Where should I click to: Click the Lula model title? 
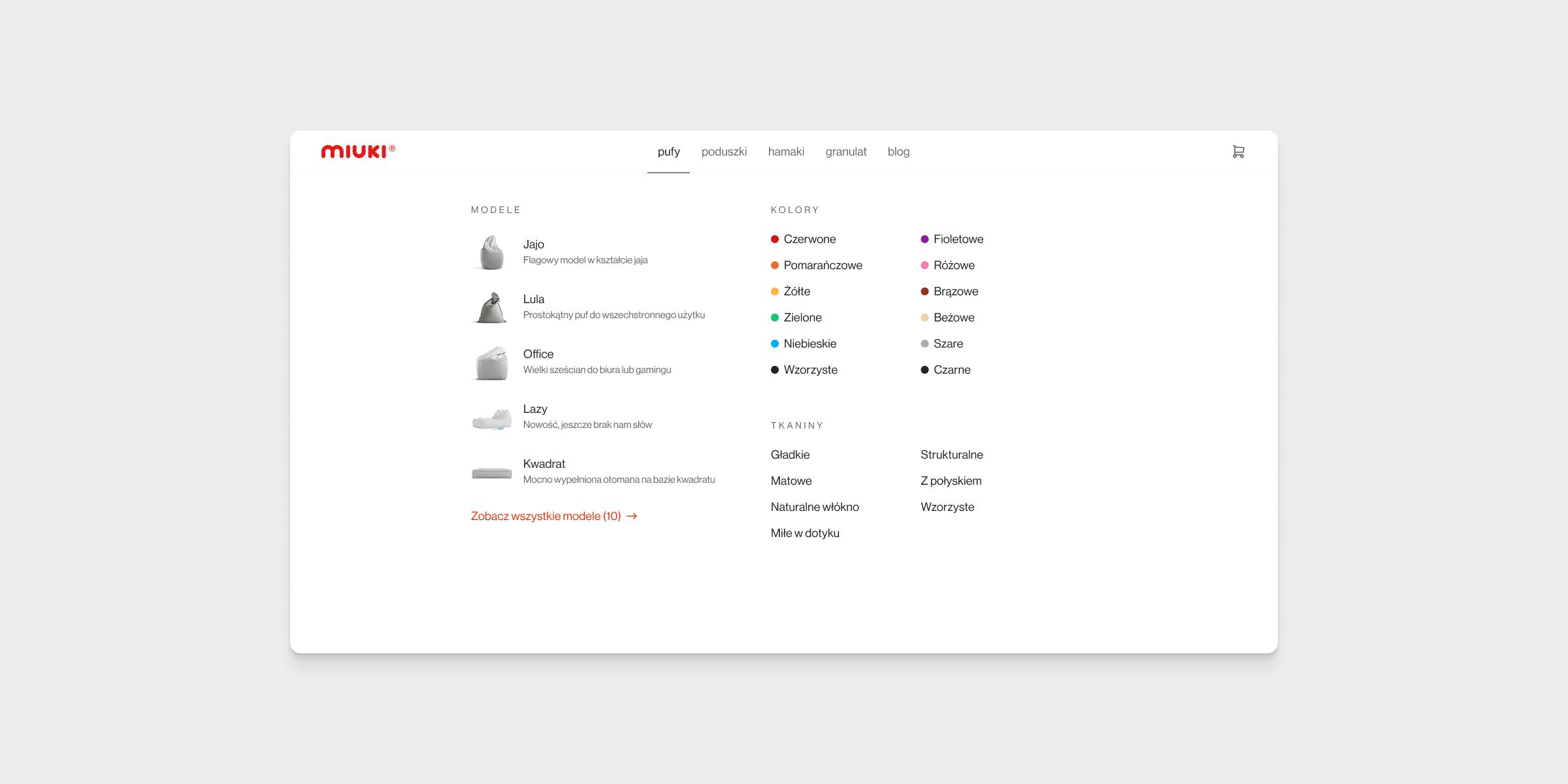point(534,299)
